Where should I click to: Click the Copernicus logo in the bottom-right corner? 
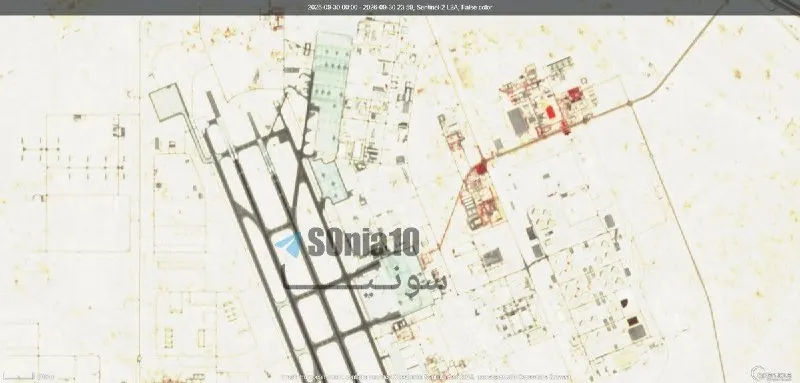pos(774,373)
